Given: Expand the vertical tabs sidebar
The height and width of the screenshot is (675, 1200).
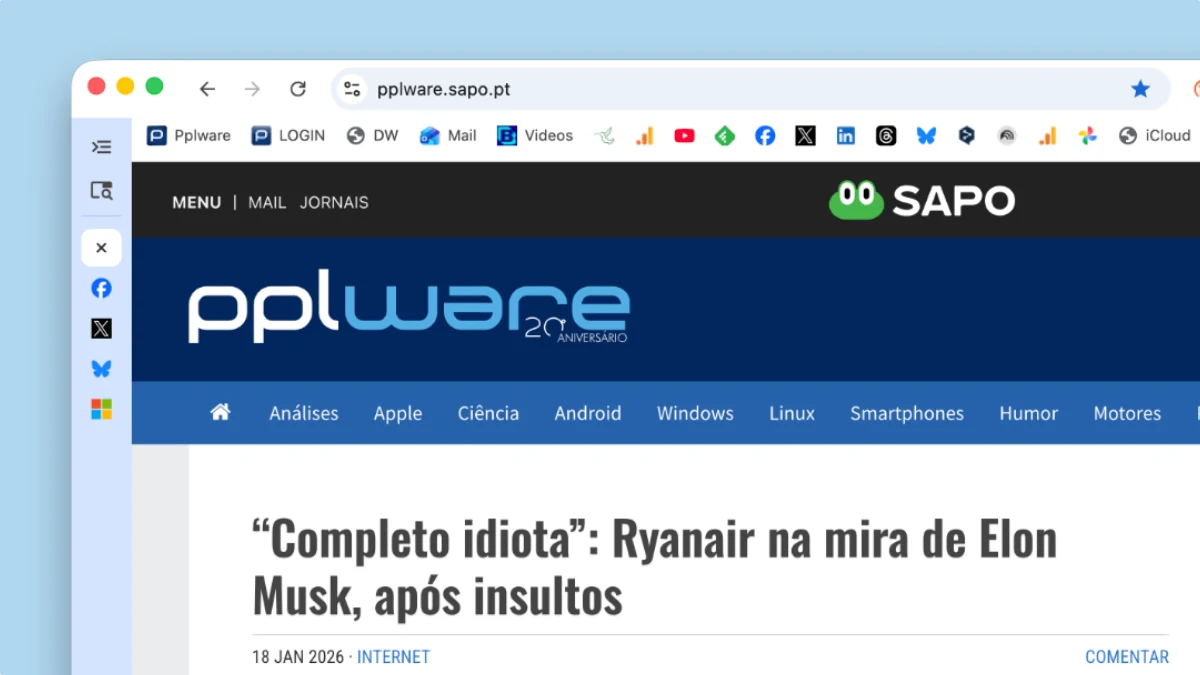Looking at the screenshot, I should 101,147.
